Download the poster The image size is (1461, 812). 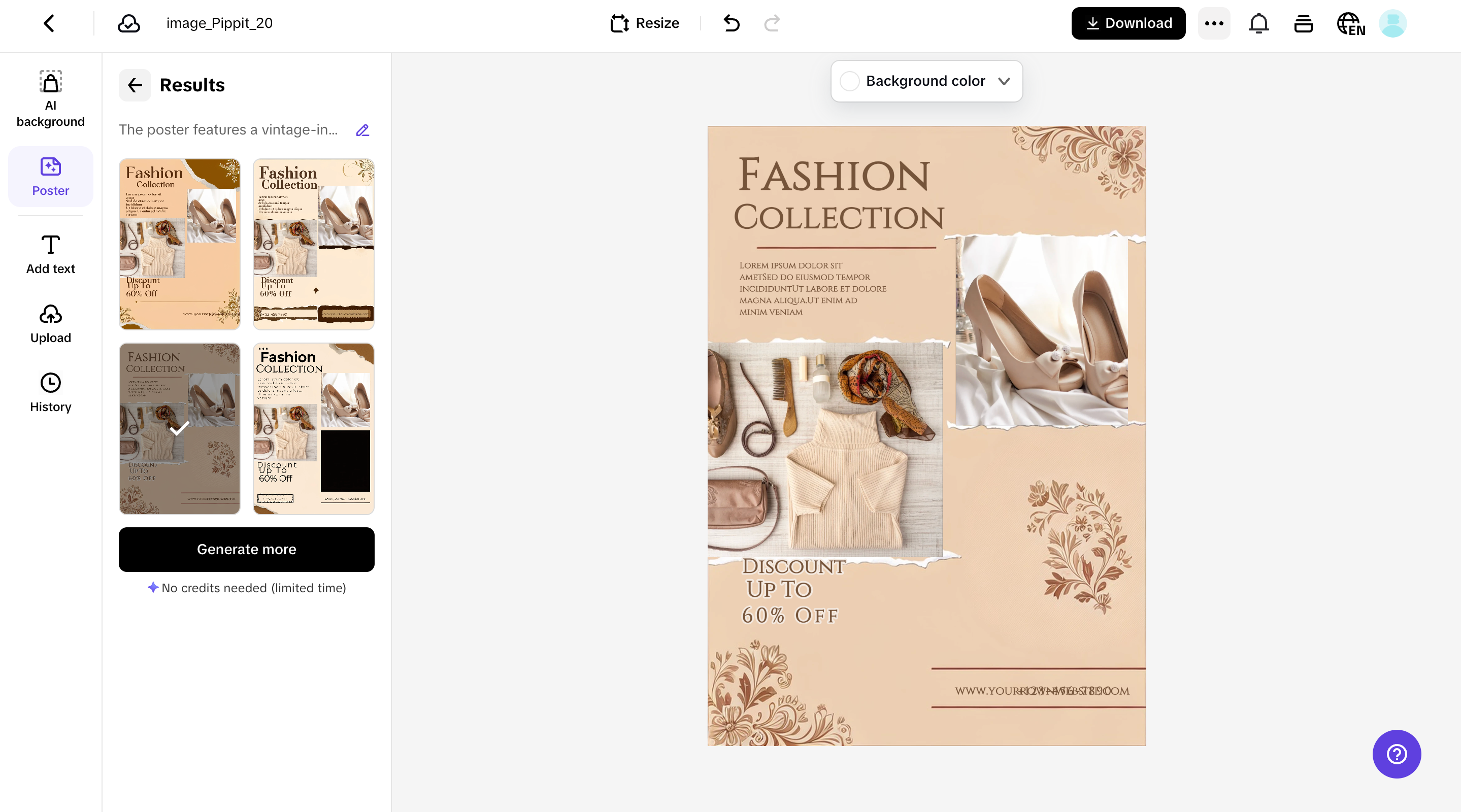click(x=1128, y=23)
